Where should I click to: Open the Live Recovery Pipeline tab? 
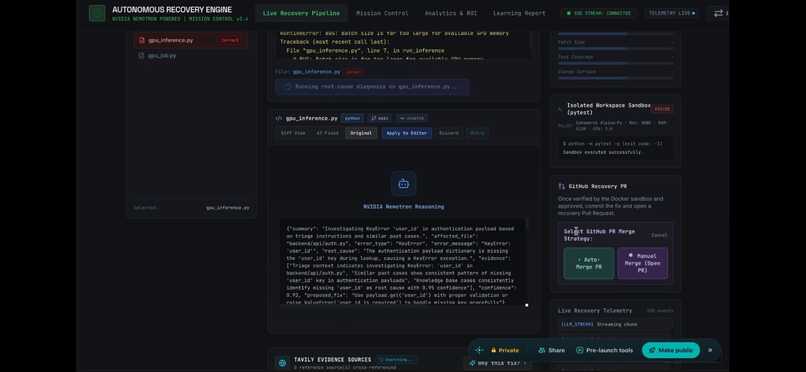tap(301, 13)
